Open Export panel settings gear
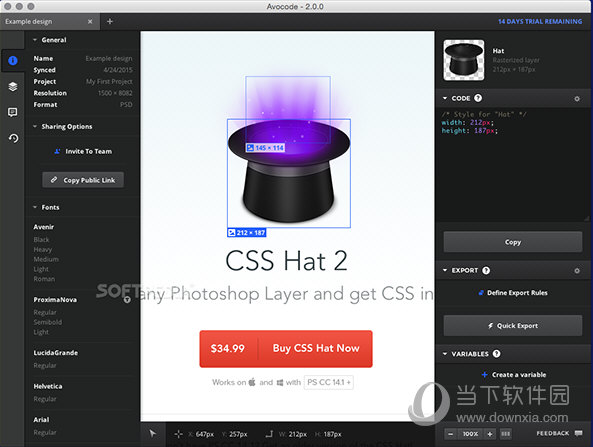 tap(577, 271)
